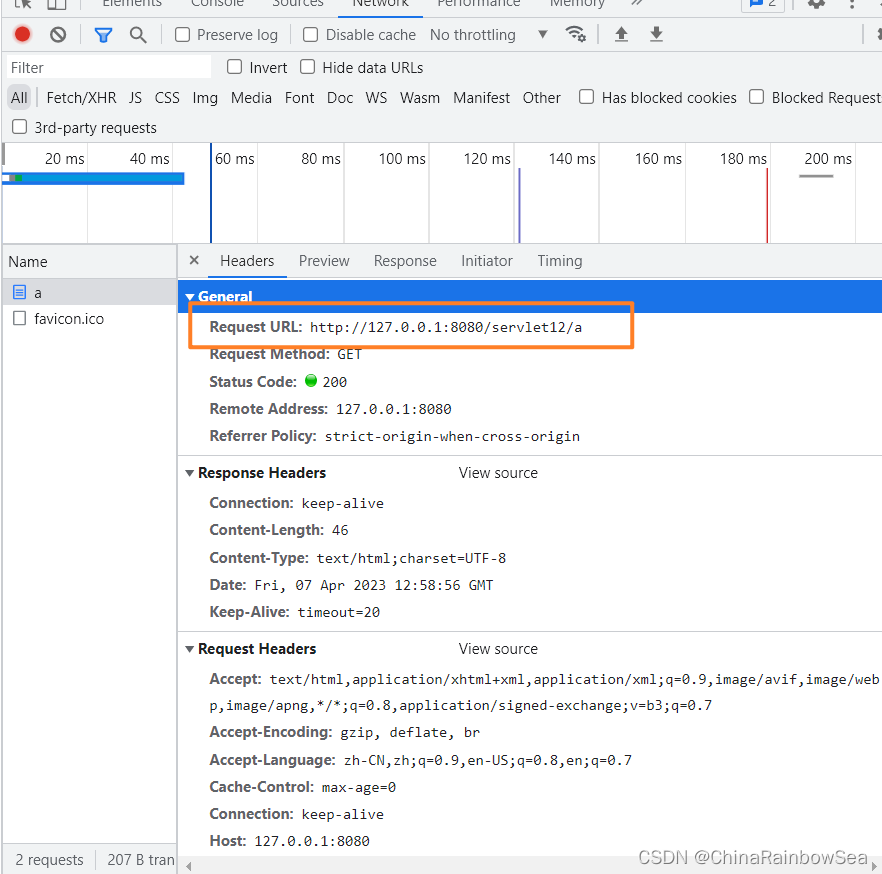
Task: Open DevTools settings gear
Action: (816, 3)
